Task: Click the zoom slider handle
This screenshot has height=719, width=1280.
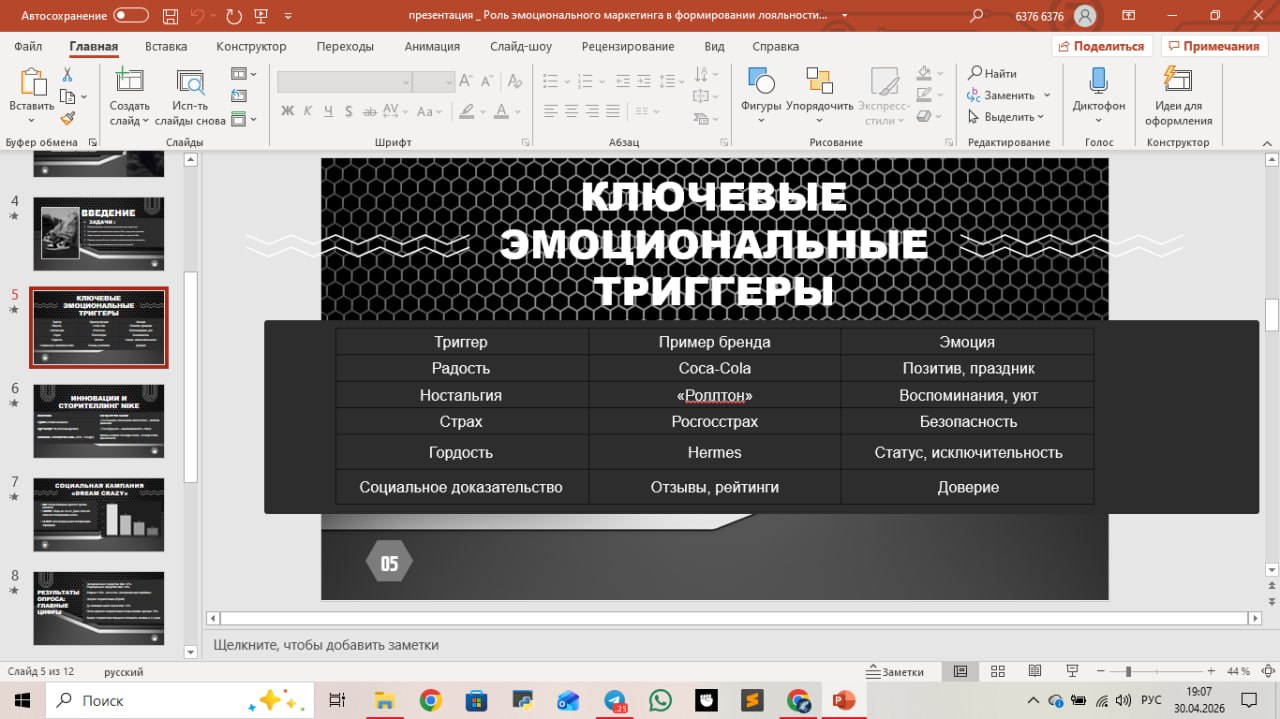Action: (x=1128, y=671)
